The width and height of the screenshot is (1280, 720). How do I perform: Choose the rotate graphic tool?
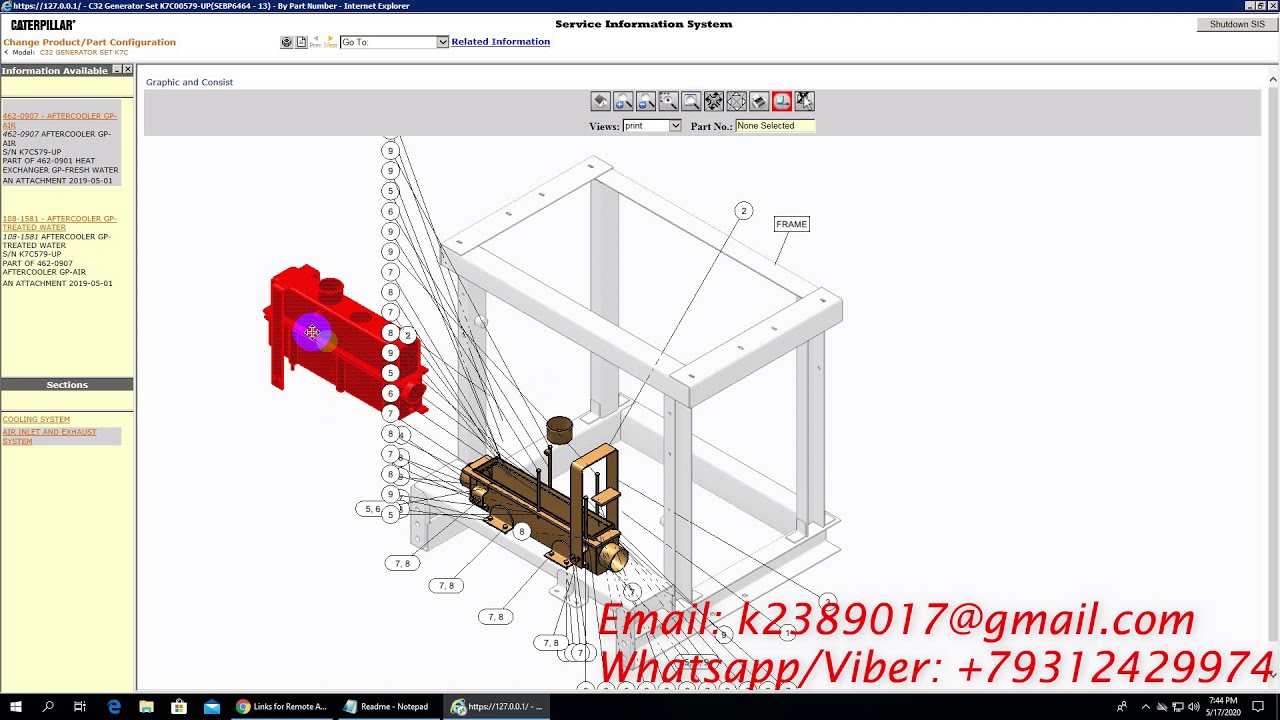pyautogui.click(x=714, y=101)
